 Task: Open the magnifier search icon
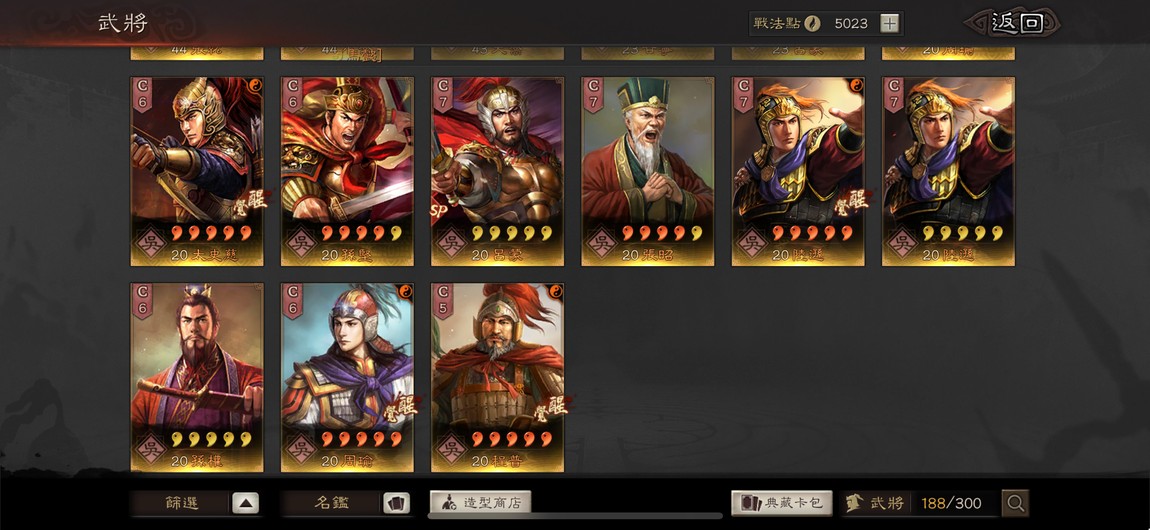1015,503
